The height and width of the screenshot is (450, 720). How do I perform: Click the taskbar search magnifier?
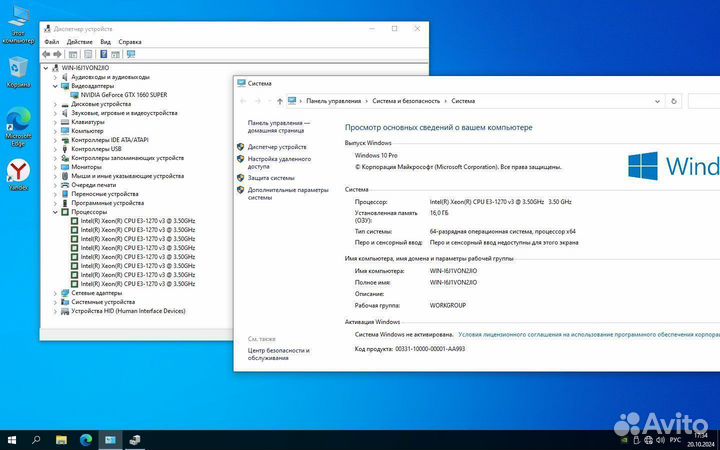[x=36, y=440]
